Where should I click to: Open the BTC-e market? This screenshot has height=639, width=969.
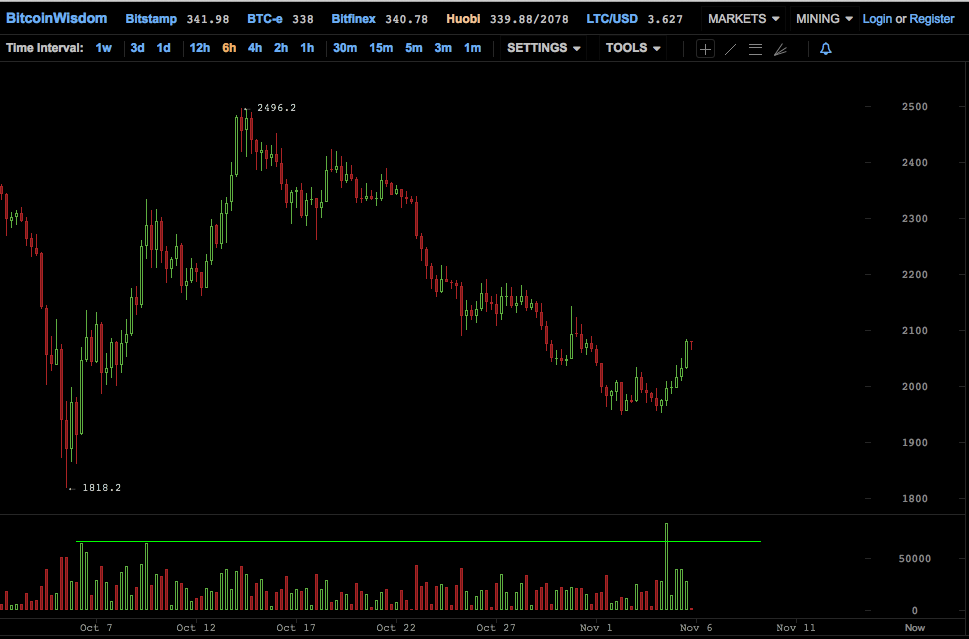[264, 19]
